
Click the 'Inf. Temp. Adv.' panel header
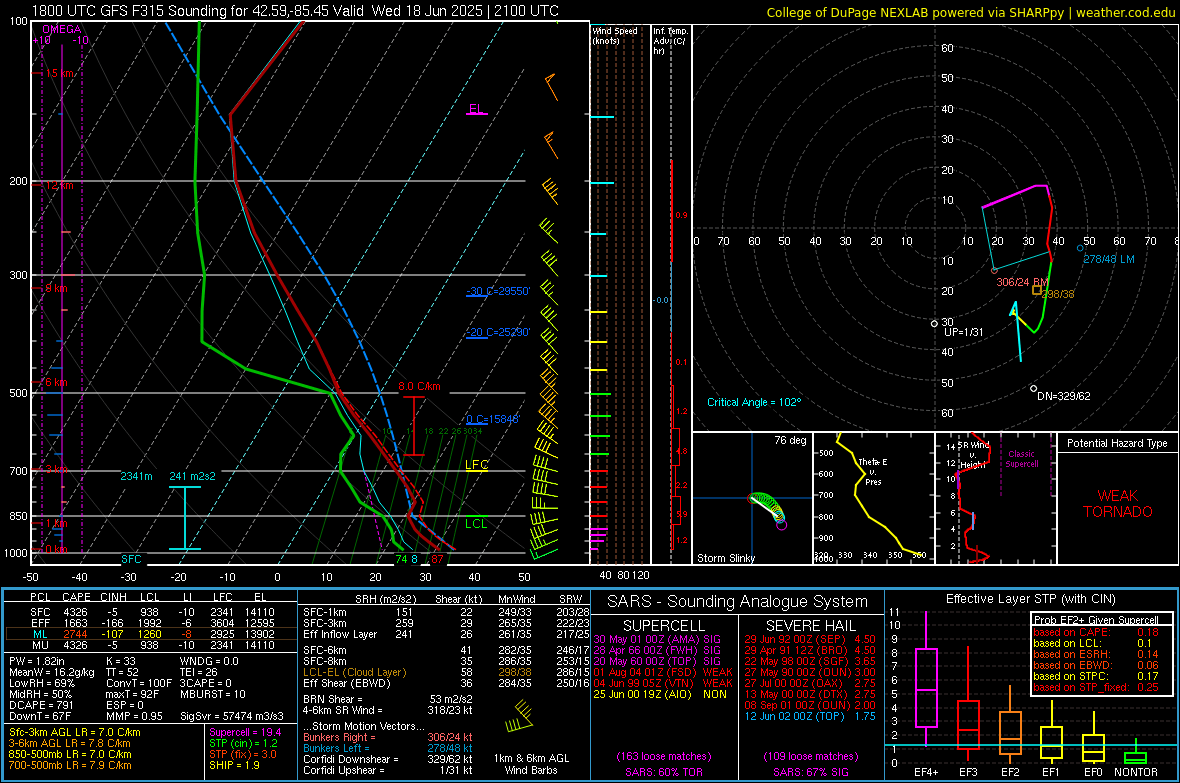point(670,41)
